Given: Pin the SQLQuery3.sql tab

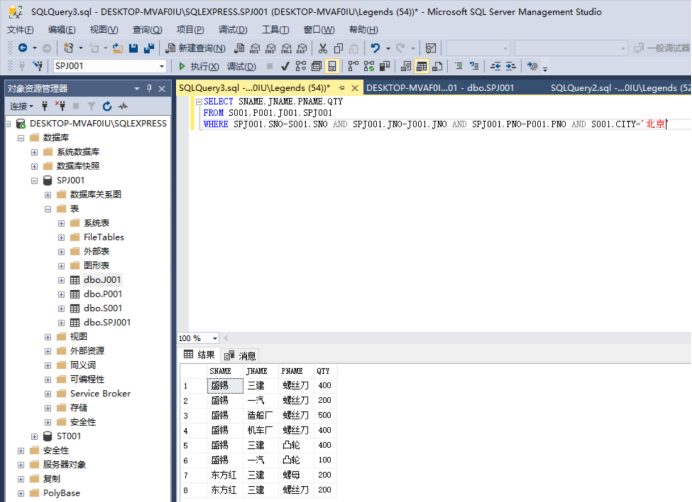Looking at the screenshot, I should [342, 88].
